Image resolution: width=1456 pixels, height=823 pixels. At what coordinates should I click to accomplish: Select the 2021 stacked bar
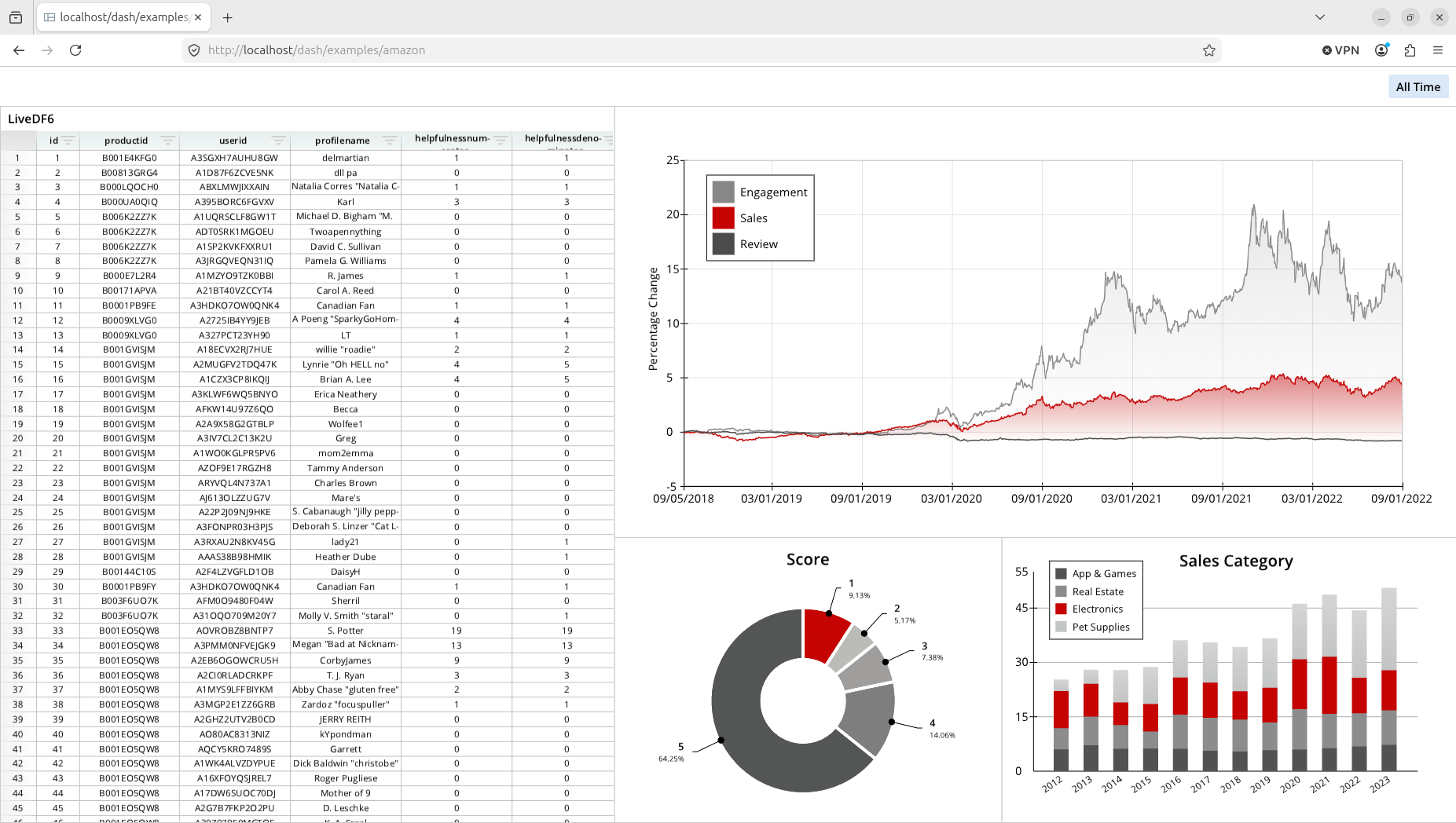click(x=1329, y=682)
